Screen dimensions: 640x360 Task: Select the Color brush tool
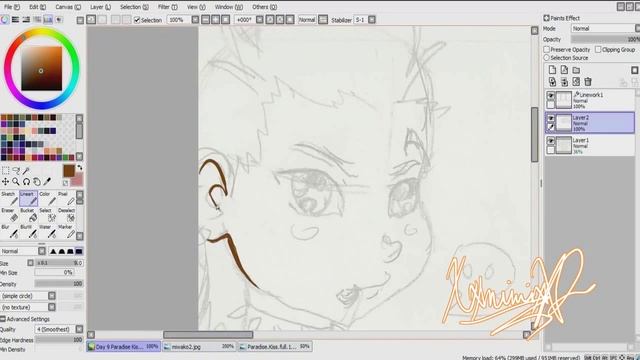pyautogui.click(x=47, y=198)
